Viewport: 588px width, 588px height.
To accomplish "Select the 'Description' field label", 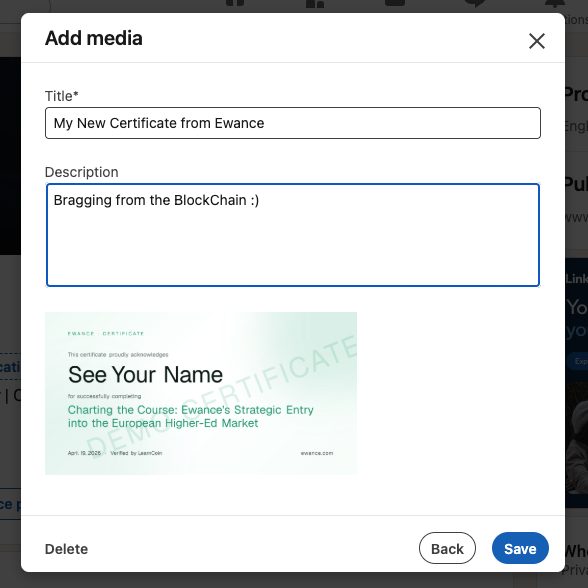I will pyautogui.click(x=81, y=172).
